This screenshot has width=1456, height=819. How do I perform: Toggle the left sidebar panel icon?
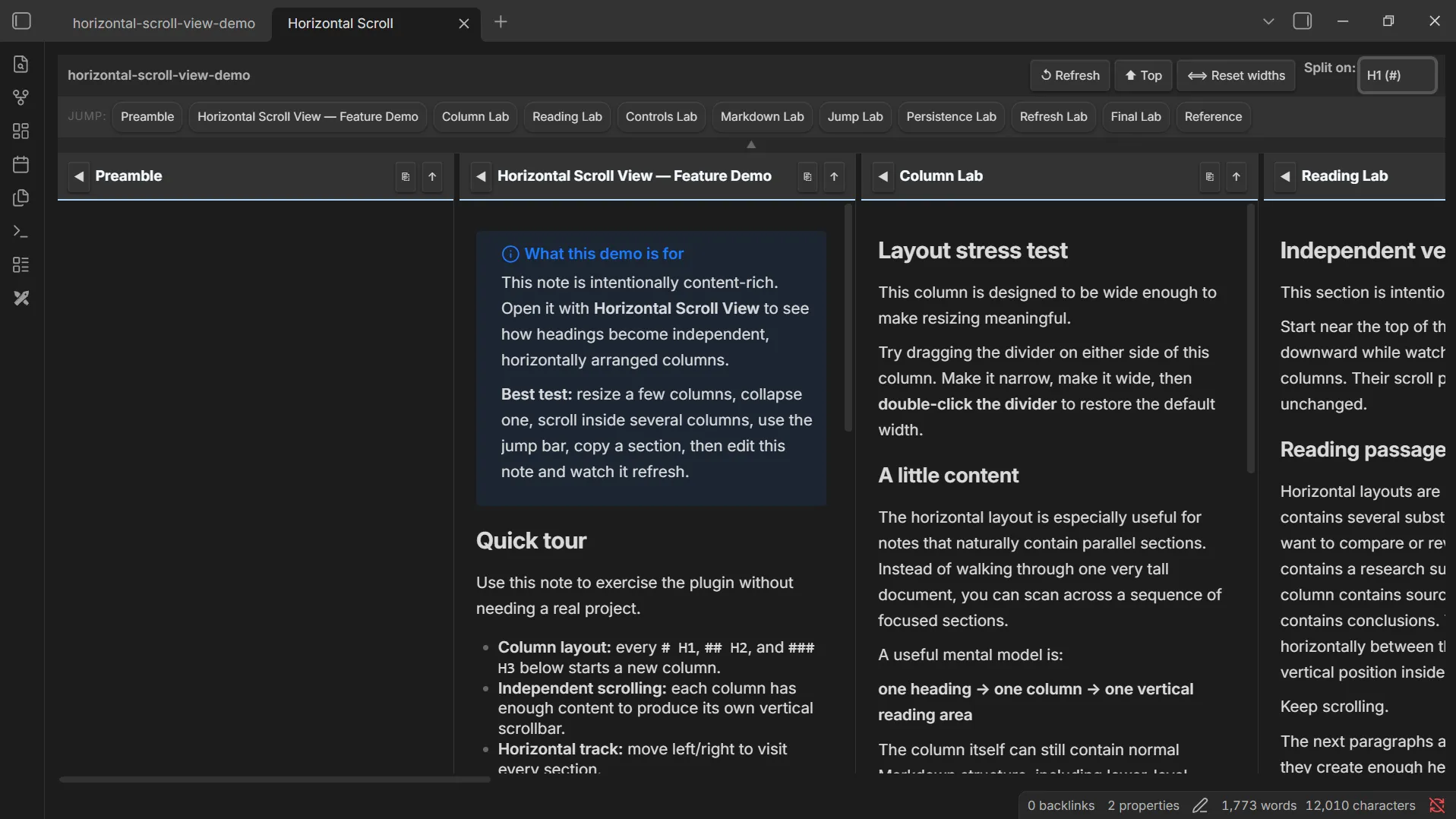click(21, 21)
